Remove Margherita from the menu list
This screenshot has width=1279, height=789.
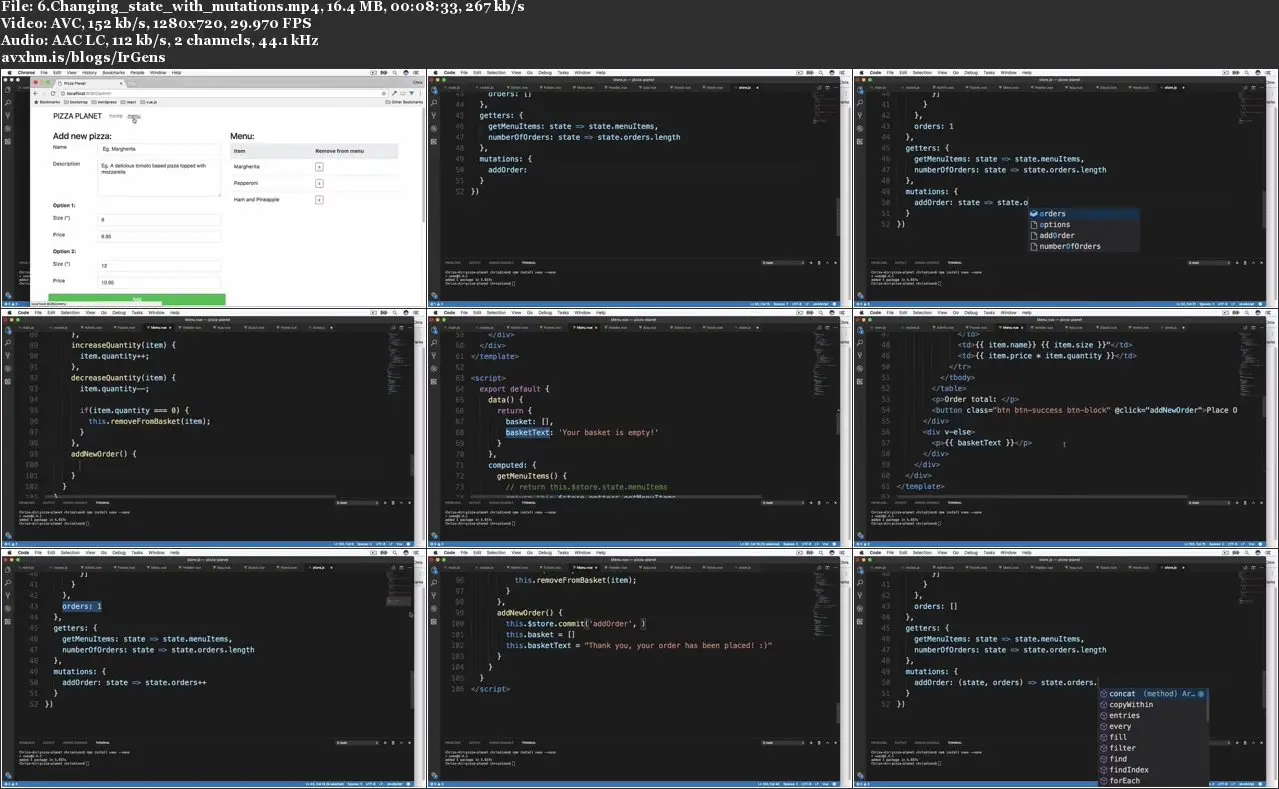319,167
